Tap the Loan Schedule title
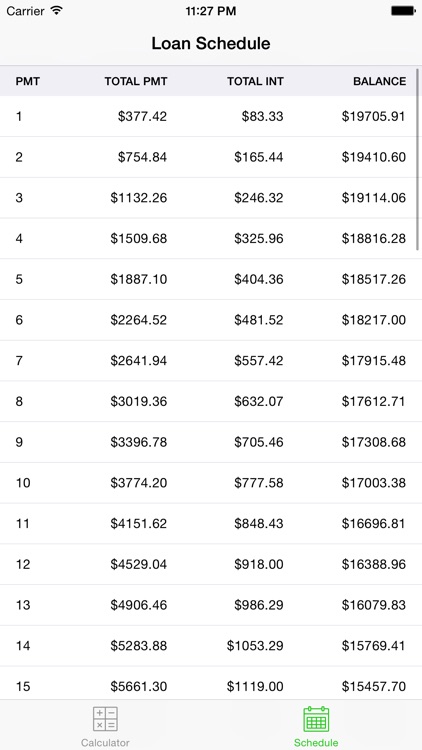The width and height of the screenshot is (422, 750). pyautogui.click(x=211, y=44)
